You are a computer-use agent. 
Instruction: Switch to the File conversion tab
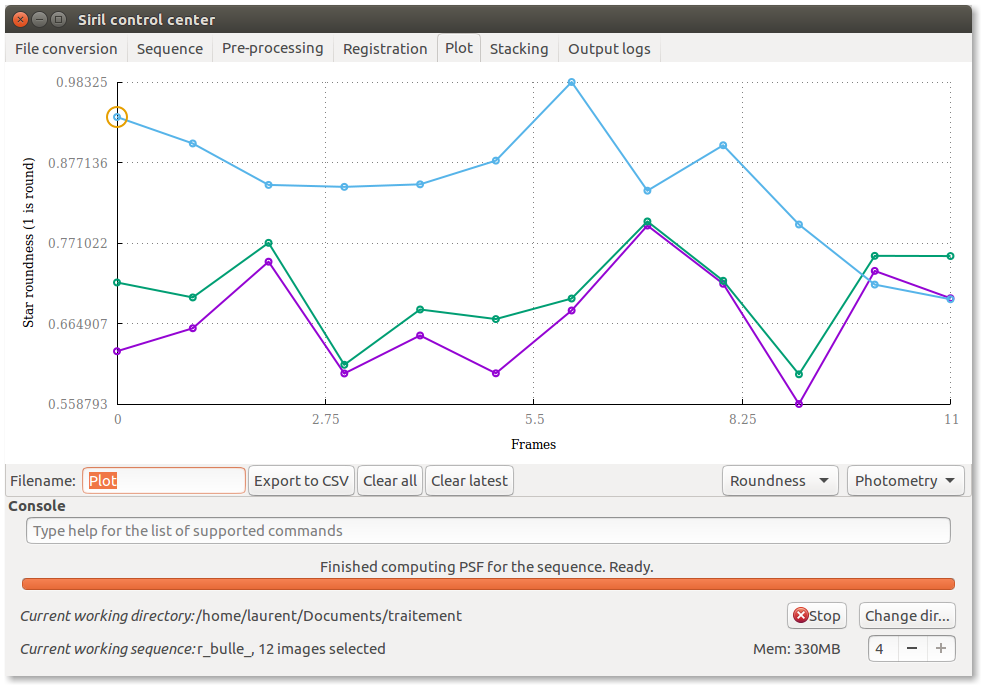66,49
